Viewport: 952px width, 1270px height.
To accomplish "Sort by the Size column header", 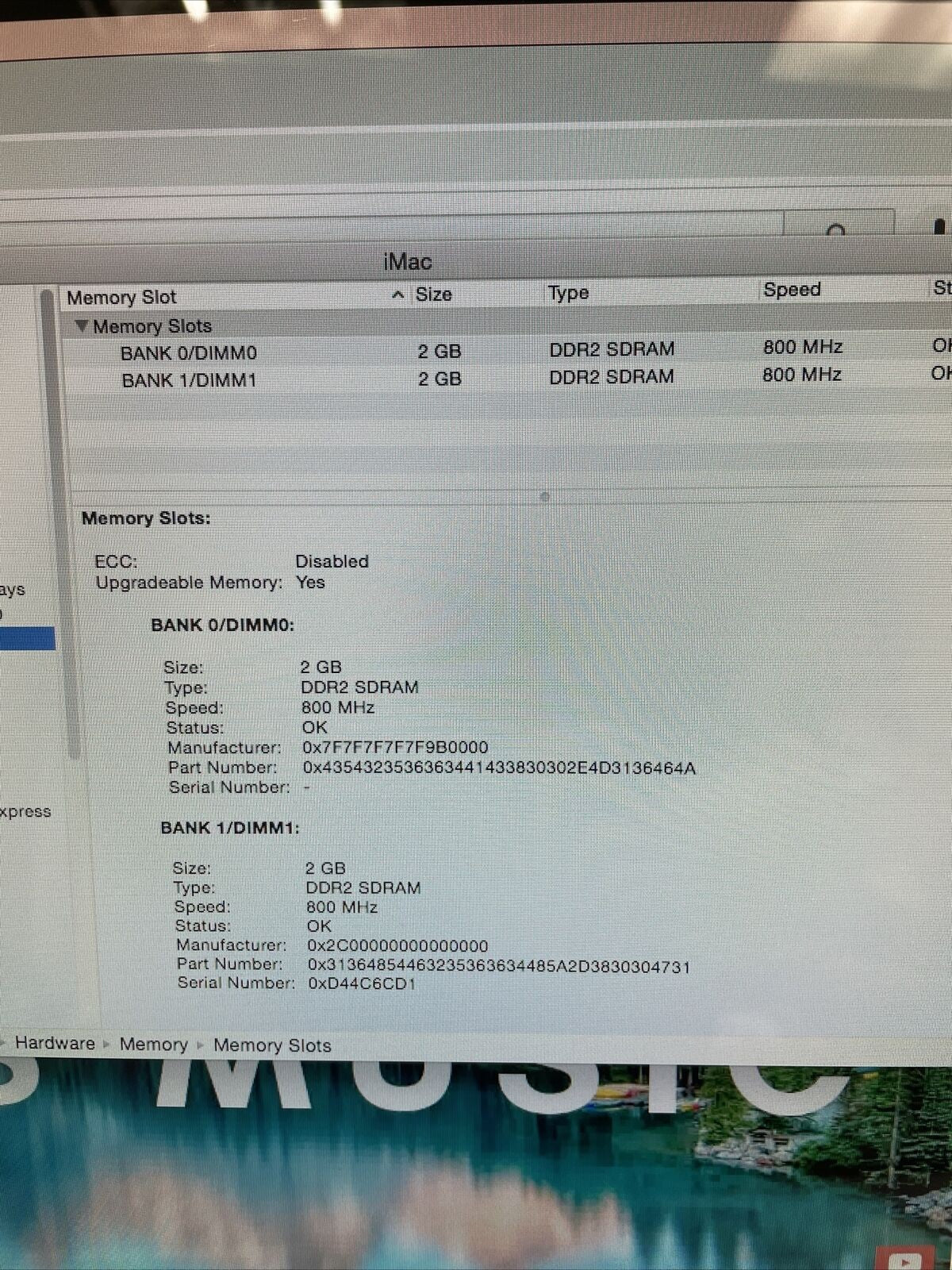I will pos(433,294).
